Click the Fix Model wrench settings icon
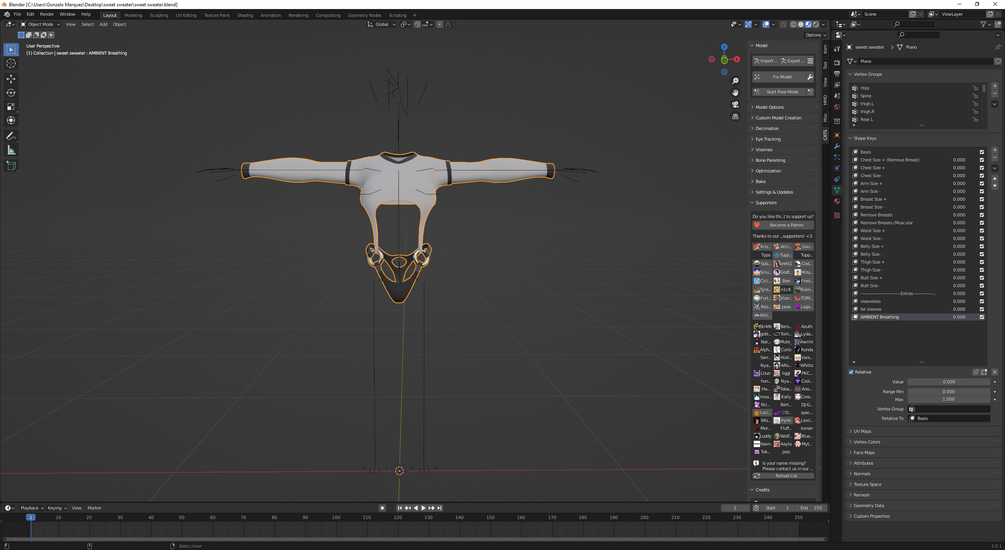The width and height of the screenshot is (1005, 550). (810, 77)
